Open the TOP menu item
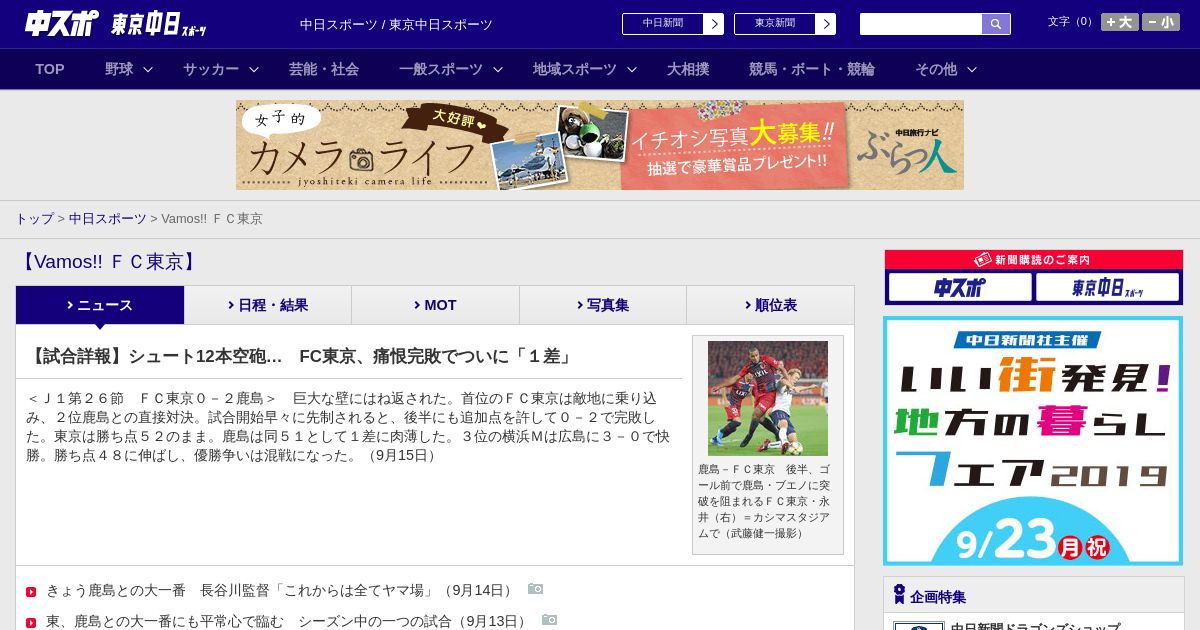 point(50,69)
